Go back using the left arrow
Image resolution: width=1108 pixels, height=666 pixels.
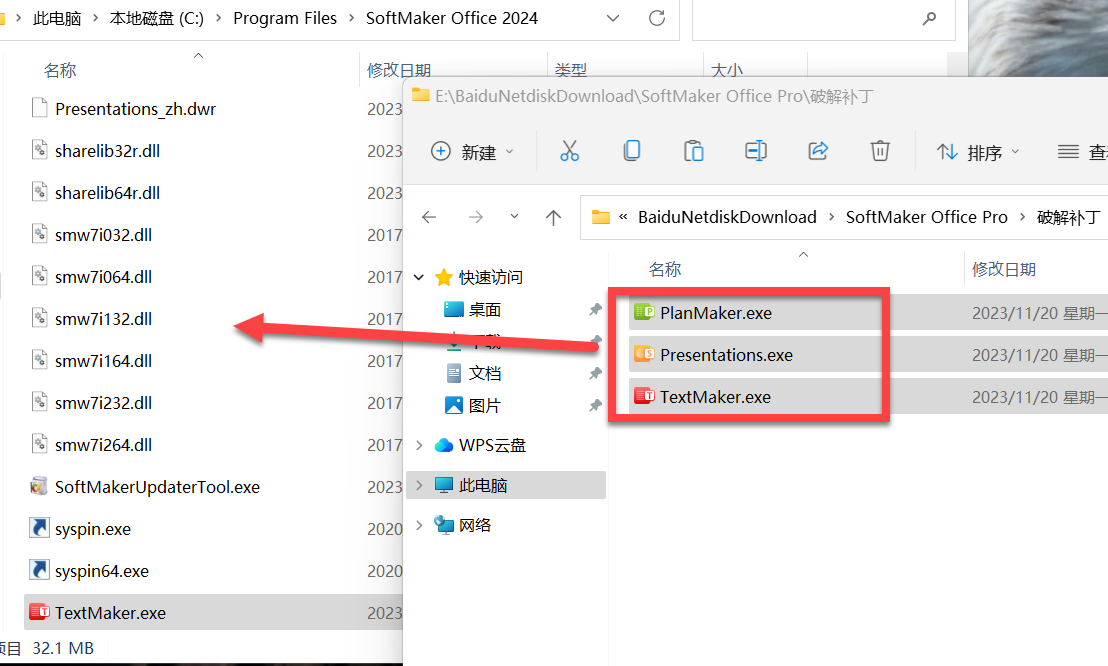point(429,217)
